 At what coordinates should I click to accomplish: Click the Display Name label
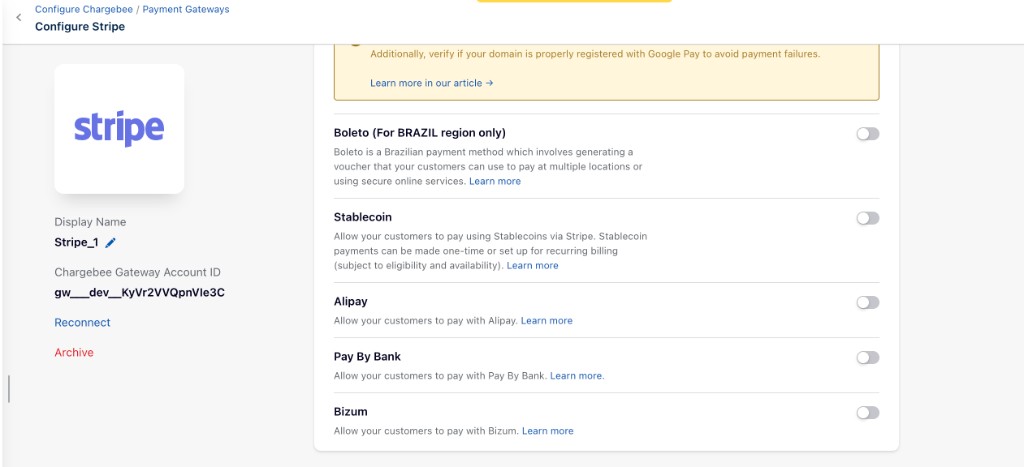point(90,222)
